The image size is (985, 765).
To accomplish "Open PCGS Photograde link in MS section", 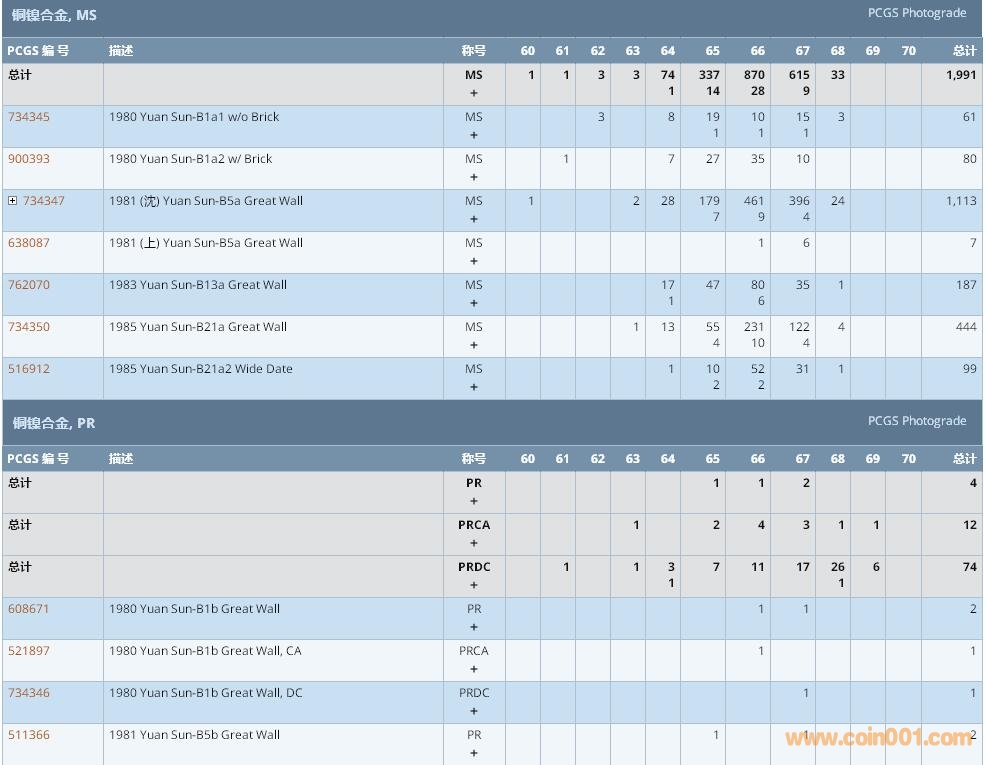I will (916, 13).
